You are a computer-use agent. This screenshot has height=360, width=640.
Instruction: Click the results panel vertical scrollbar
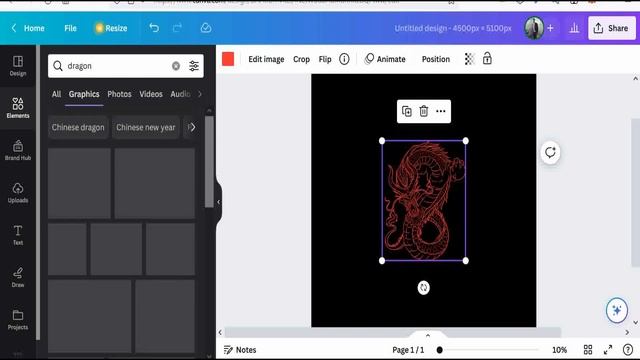pyautogui.click(x=209, y=162)
